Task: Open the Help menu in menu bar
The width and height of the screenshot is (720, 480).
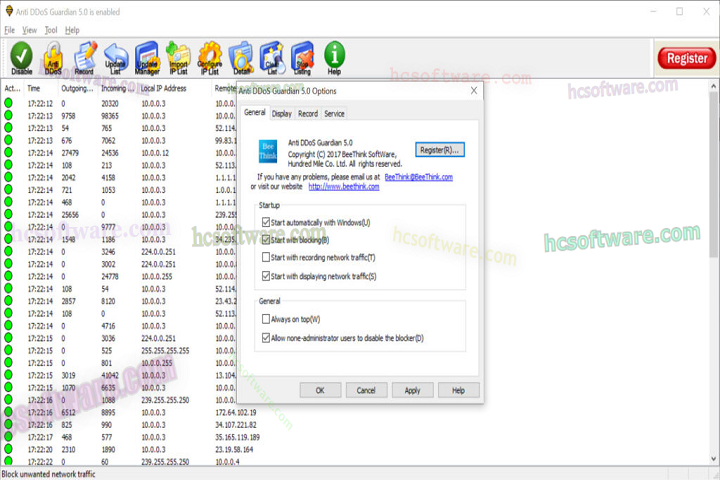Action: [x=72, y=30]
